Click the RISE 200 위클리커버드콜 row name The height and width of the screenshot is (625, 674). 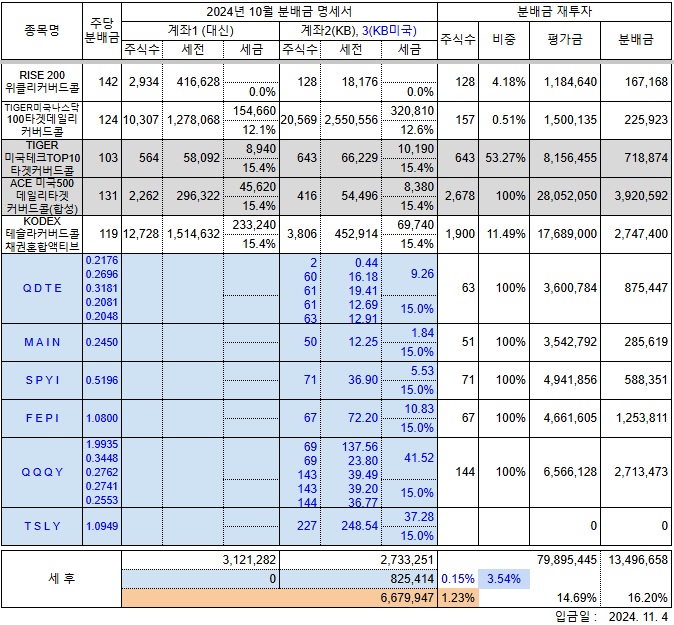click(42, 82)
